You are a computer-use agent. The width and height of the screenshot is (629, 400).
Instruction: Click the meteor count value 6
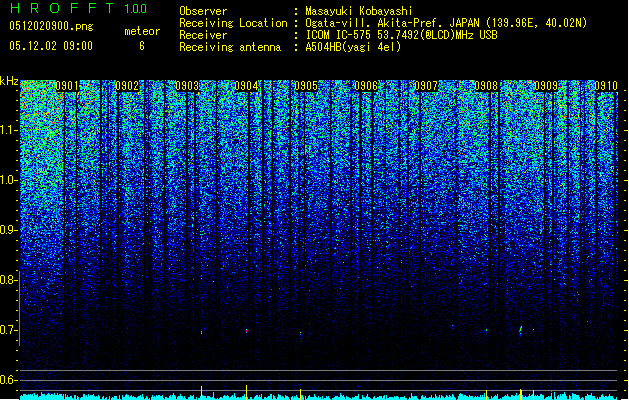tap(142, 46)
